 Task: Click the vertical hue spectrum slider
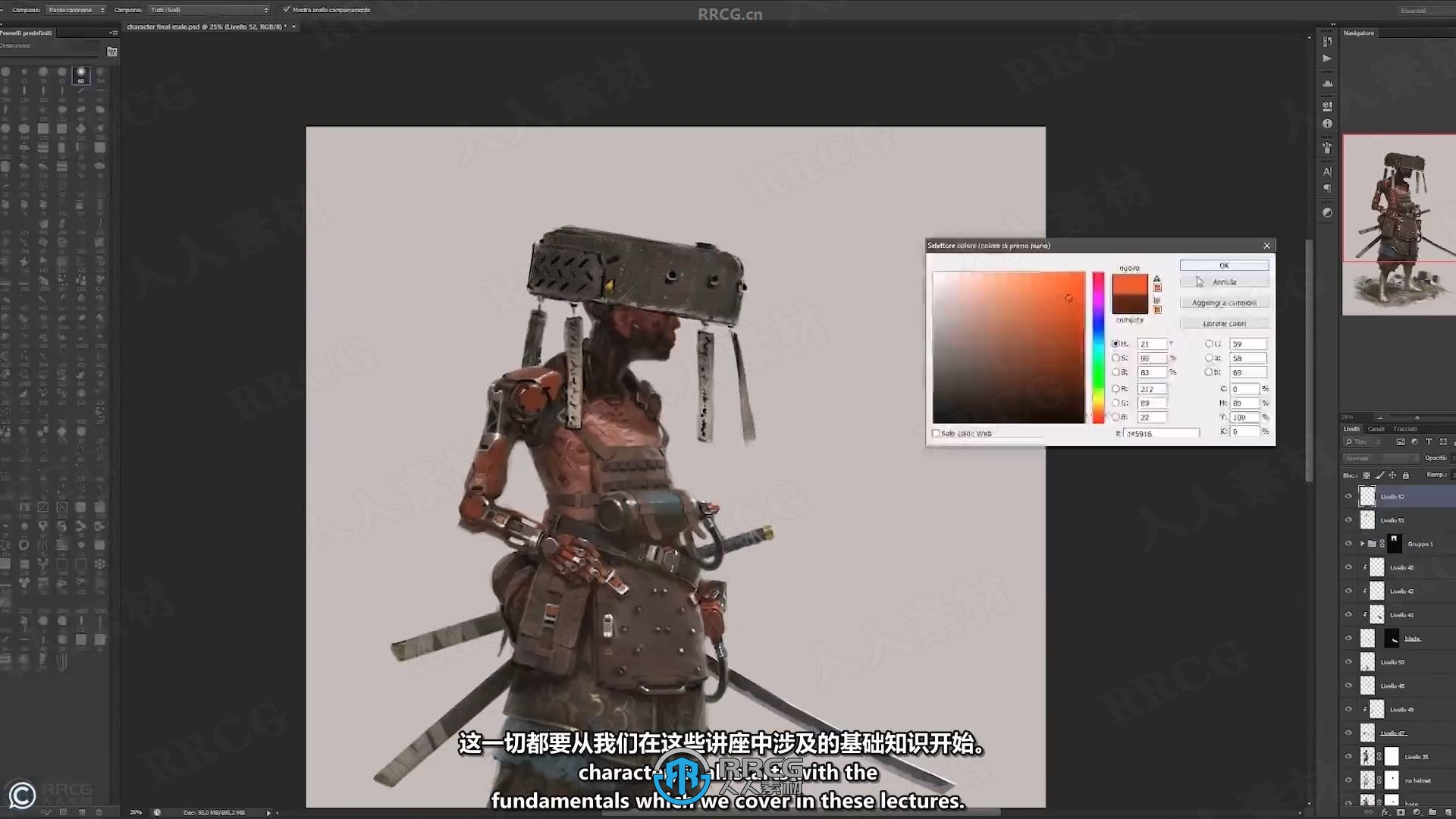click(x=1098, y=347)
